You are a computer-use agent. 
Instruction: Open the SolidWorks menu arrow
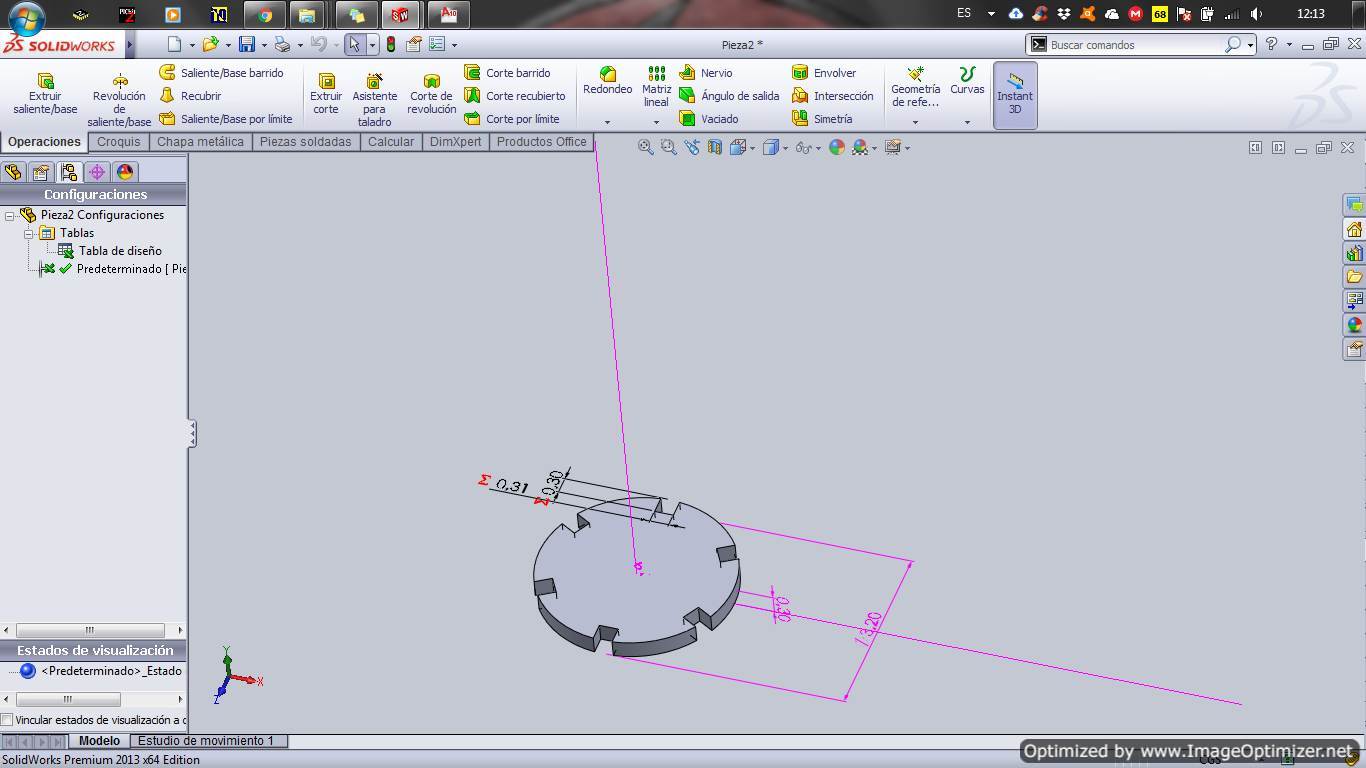129,45
